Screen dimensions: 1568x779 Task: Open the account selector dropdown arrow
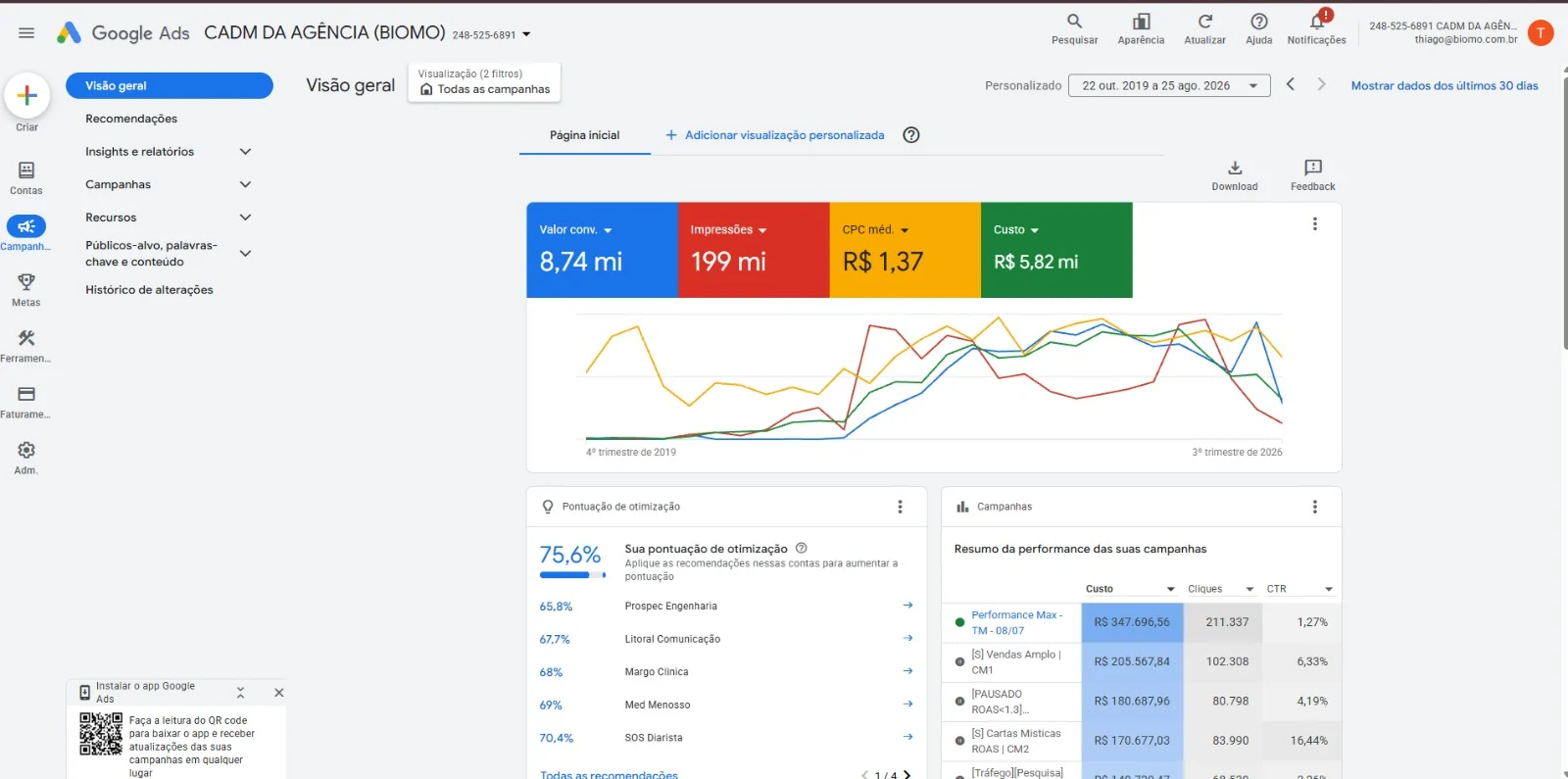526,34
